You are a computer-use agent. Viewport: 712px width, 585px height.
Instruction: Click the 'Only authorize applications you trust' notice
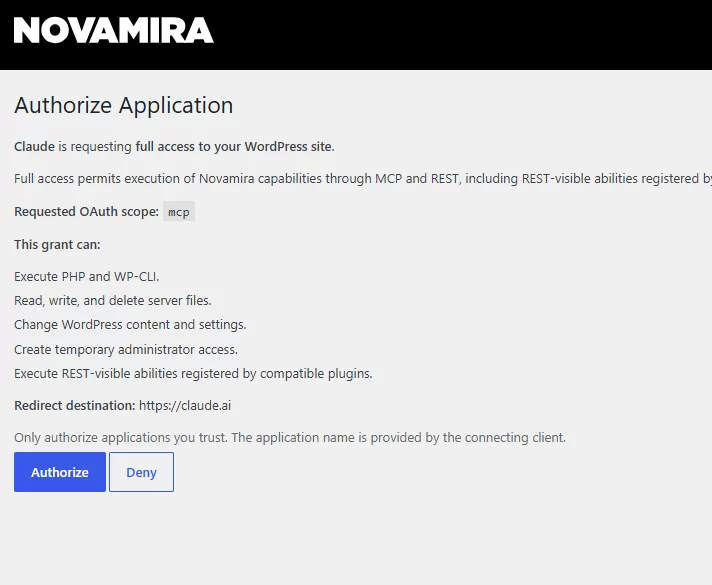coord(290,437)
